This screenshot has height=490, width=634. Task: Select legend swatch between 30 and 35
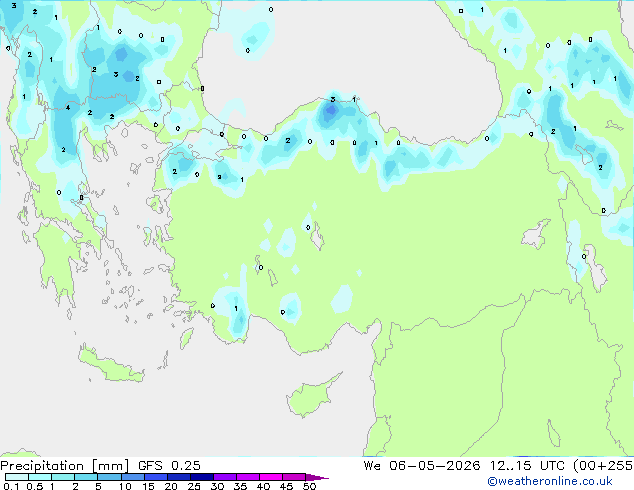pyautogui.click(x=225, y=477)
